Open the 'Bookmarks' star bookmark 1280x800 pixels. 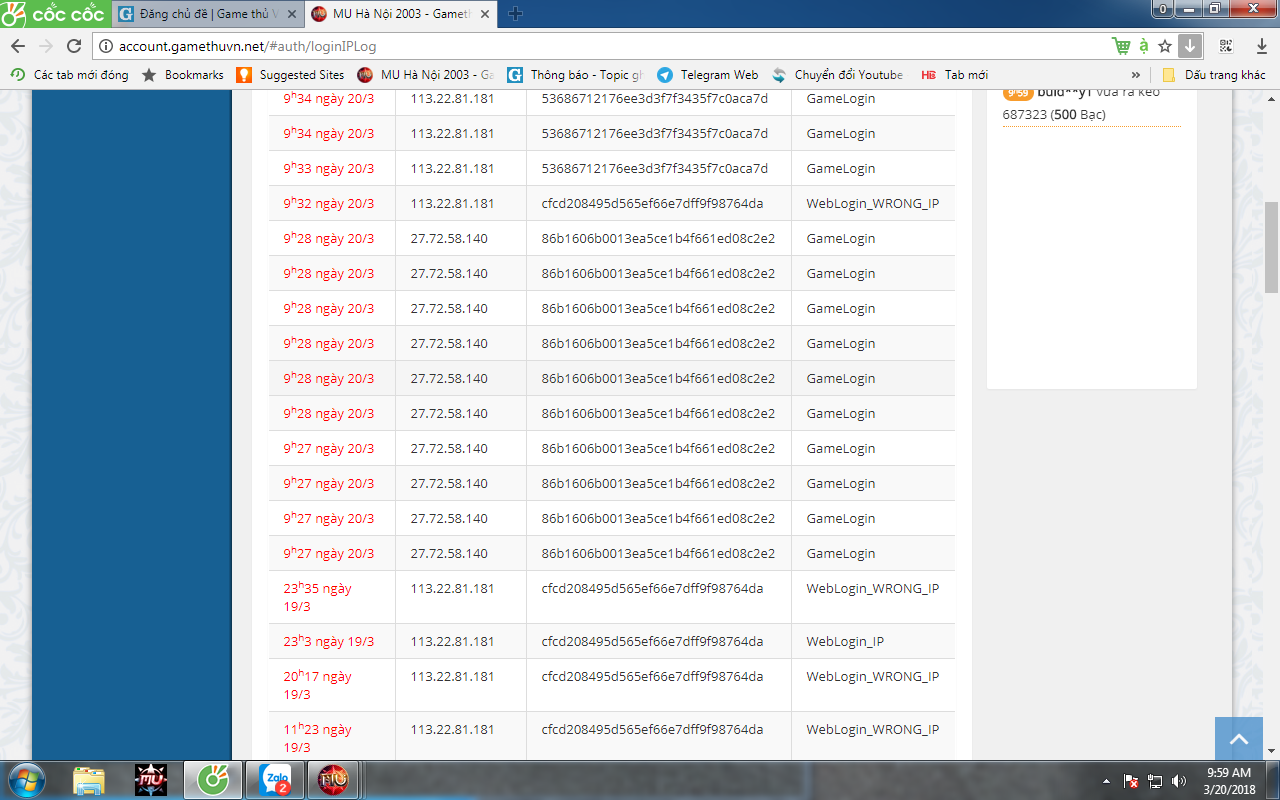click(x=183, y=75)
